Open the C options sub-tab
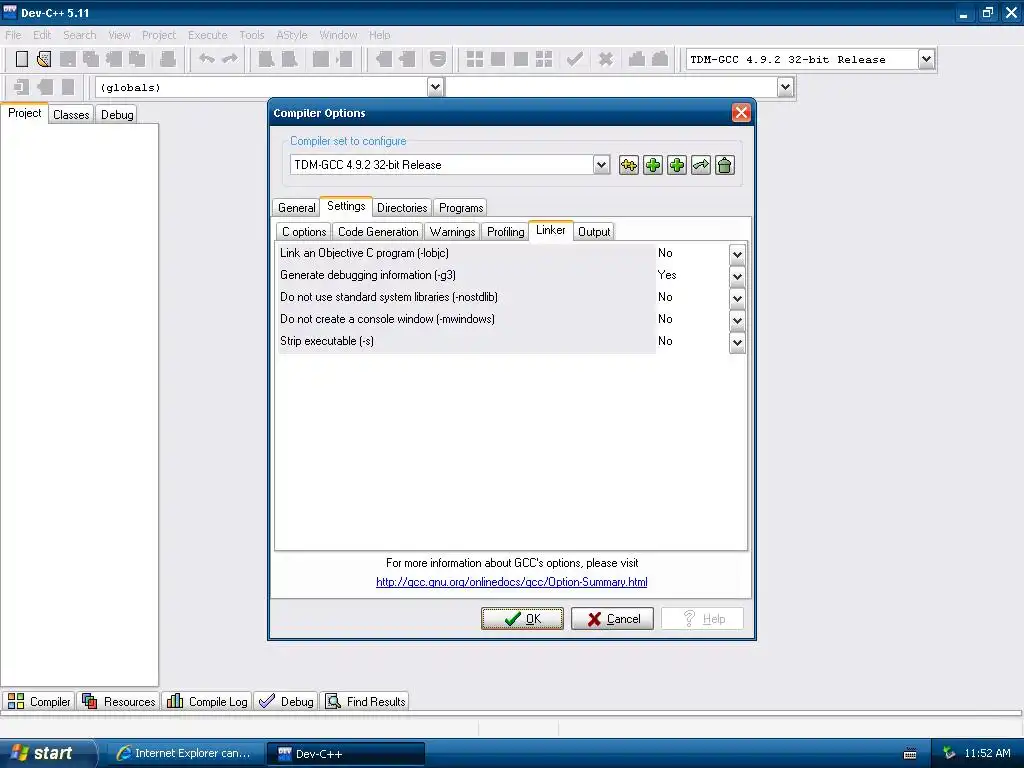Image resolution: width=1024 pixels, height=768 pixels. 304,232
